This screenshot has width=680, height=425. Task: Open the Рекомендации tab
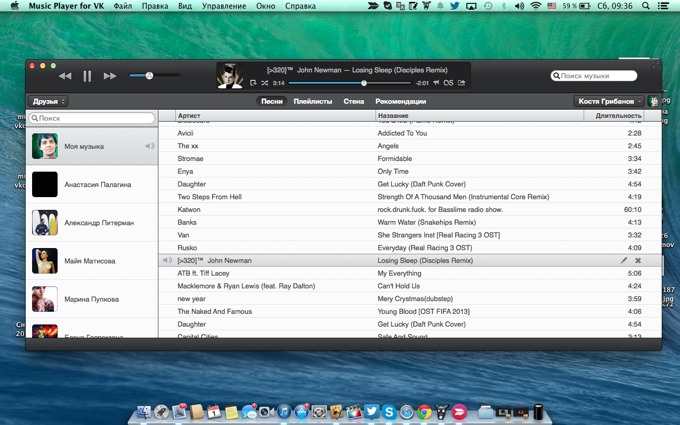[400, 102]
